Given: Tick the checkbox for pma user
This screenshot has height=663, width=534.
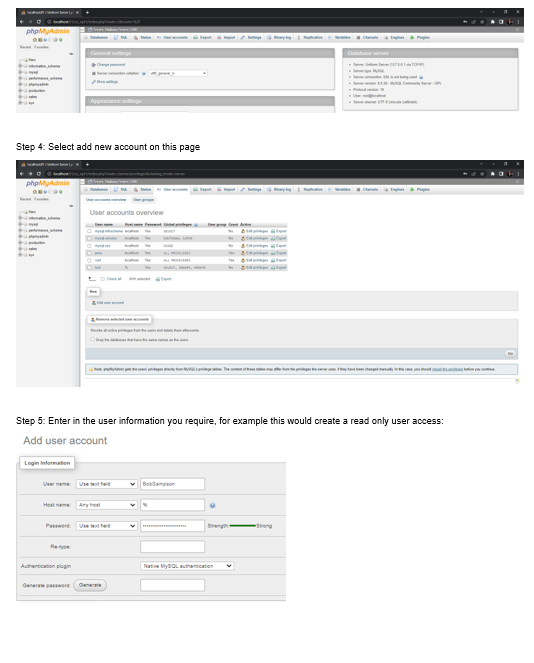Looking at the screenshot, I should [89, 253].
